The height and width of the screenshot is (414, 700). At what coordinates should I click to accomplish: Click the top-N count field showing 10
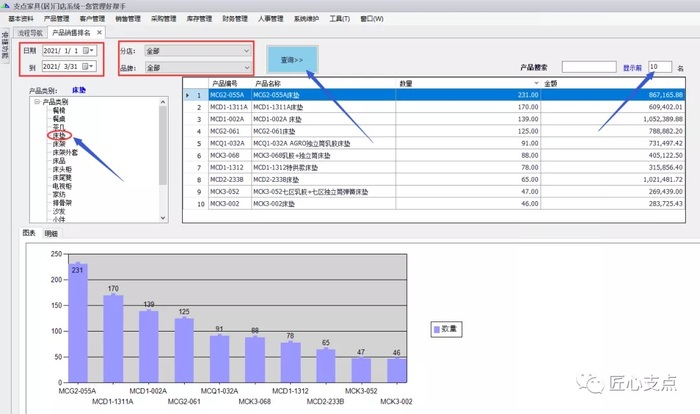[x=660, y=67]
